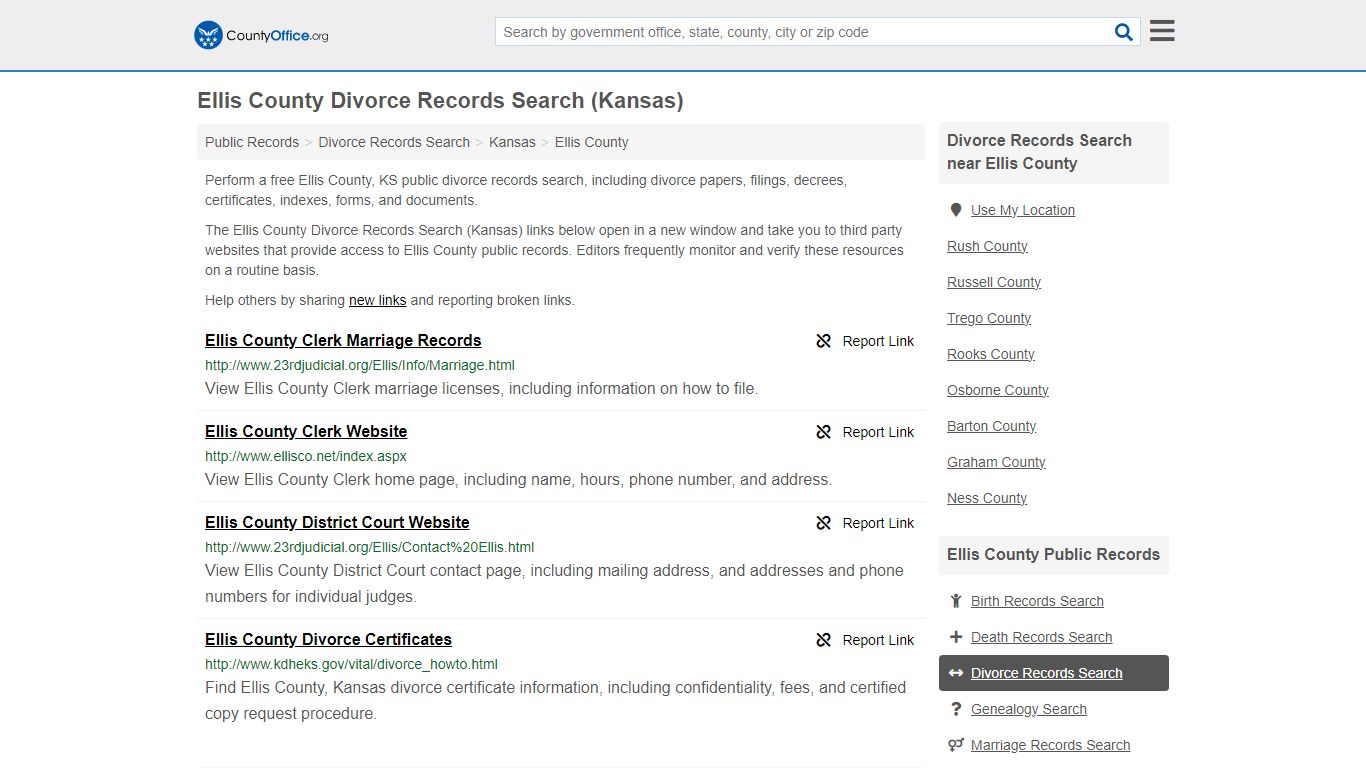Viewport: 1366px width, 768px height.
Task: Click the broken link icon for District Court Website
Action: pyautogui.click(x=824, y=523)
